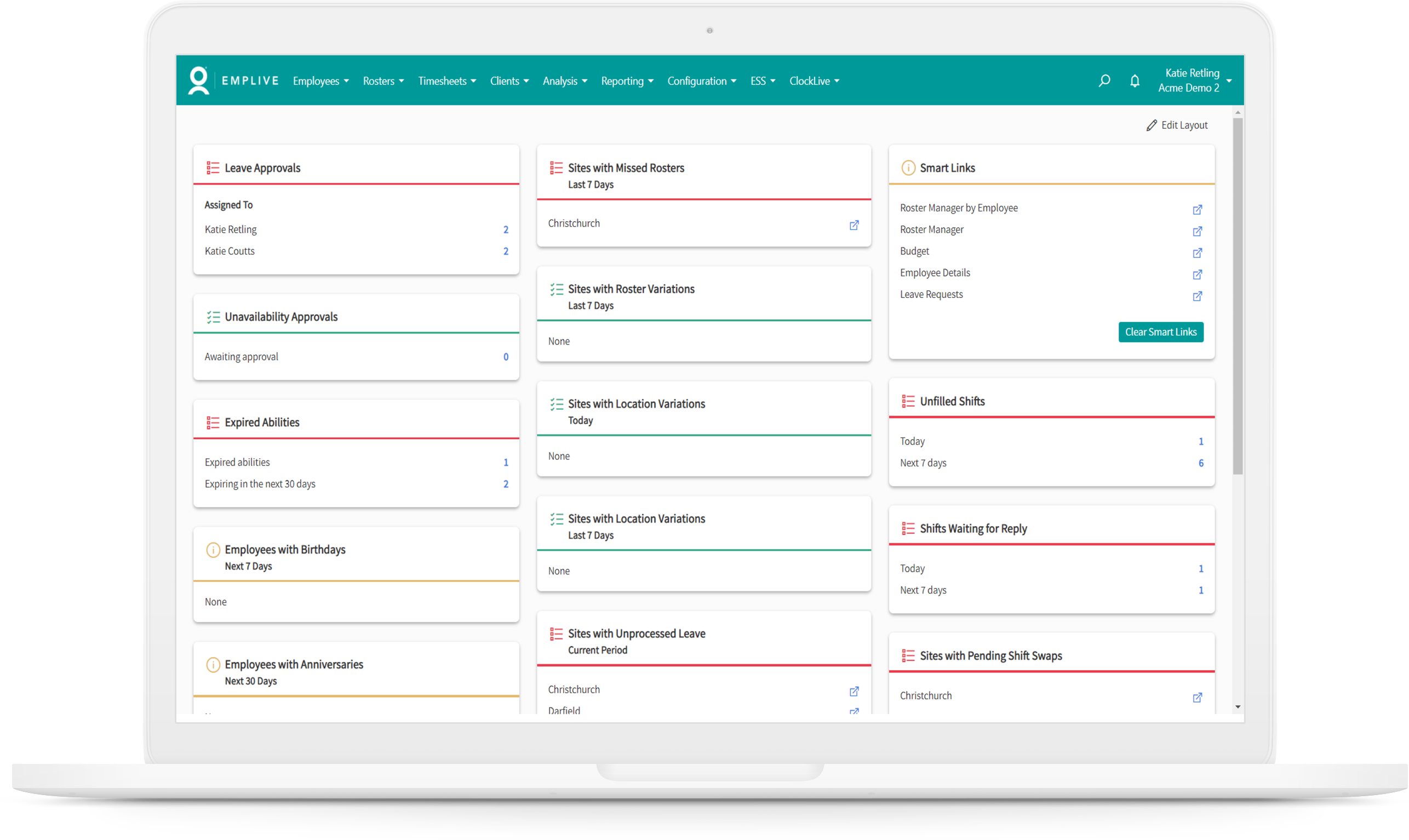Click Katie Coutts leave approvals count
This screenshot has width=1409, height=840.
tap(506, 251)
